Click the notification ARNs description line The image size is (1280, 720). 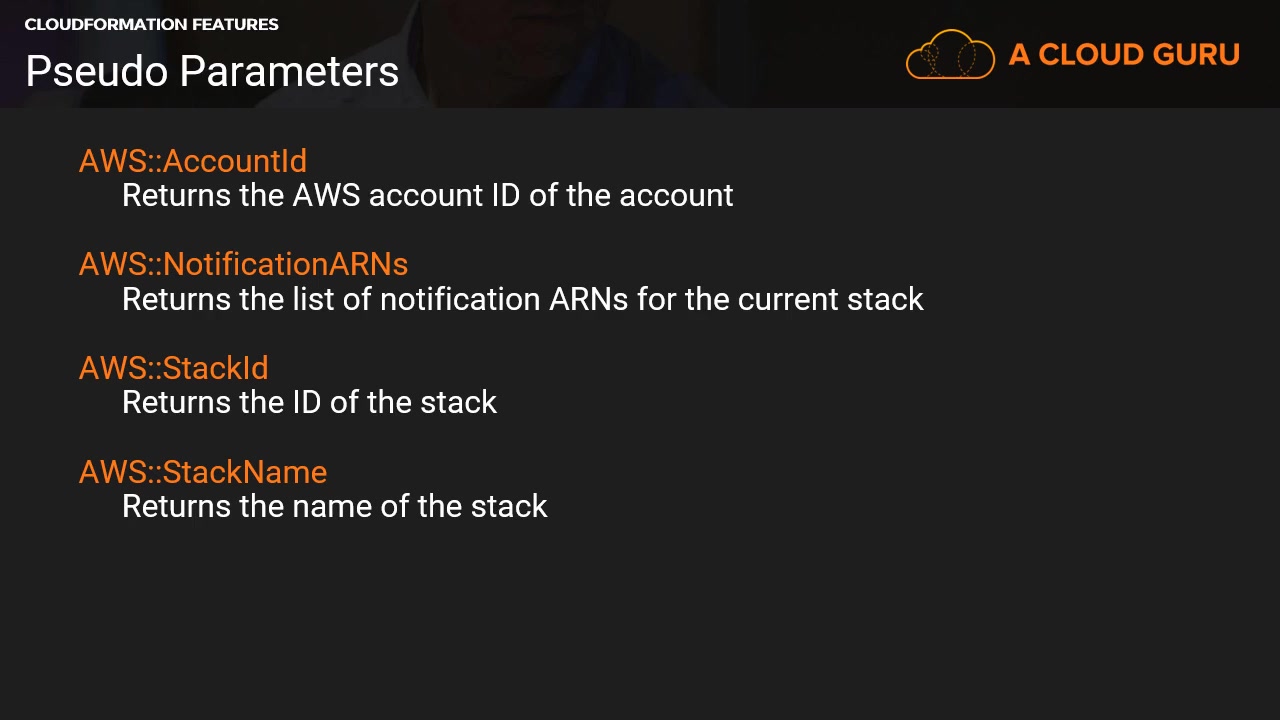click(x=522, y=299)
